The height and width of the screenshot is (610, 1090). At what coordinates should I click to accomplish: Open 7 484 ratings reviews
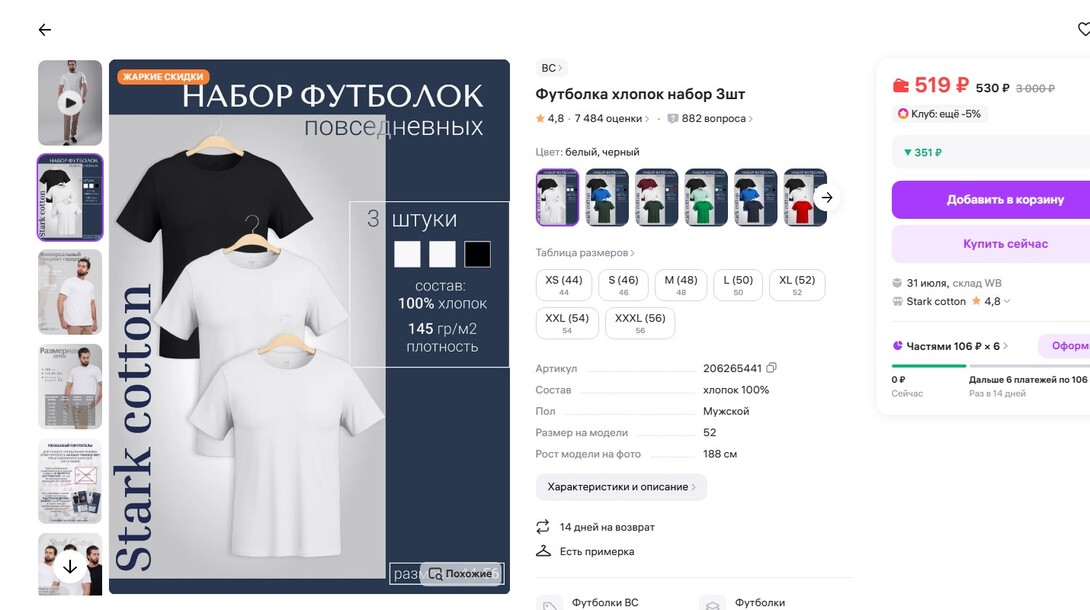pyautogui.click(x=610, y=119)
